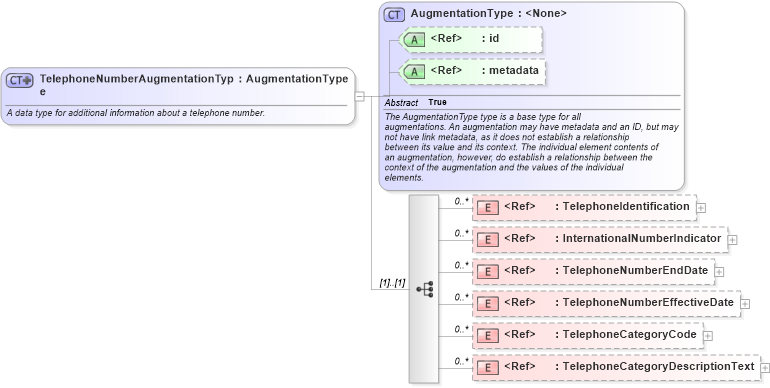
Task: Click the E icon of TelephoneIdentification
Action: (x=488, y=208)
